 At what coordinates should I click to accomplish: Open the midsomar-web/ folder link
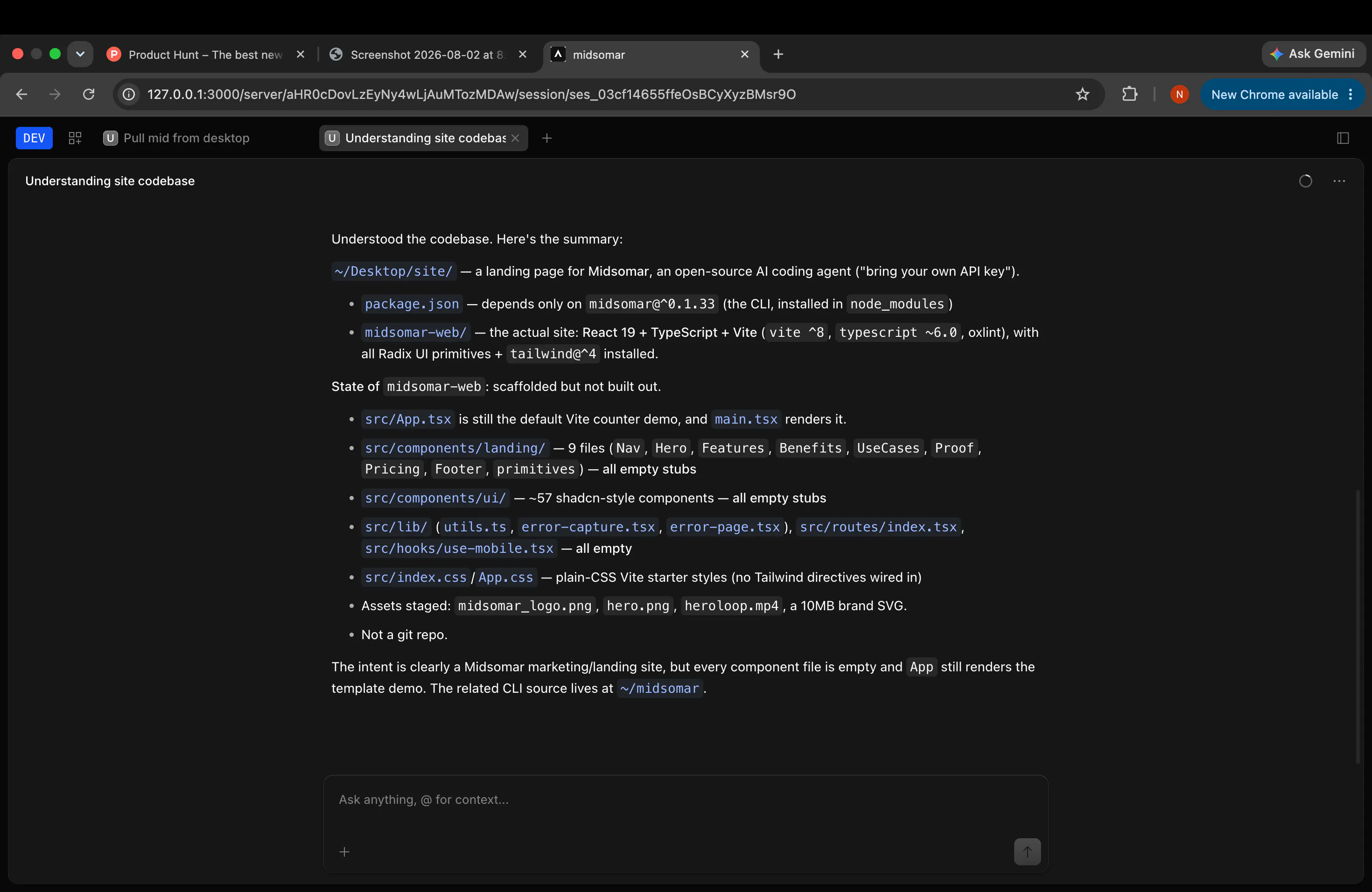pos(416,333)
